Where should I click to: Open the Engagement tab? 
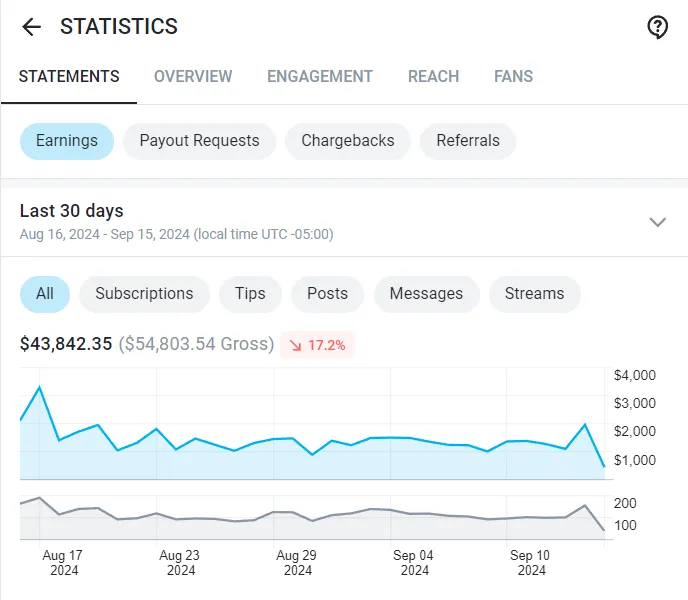coord(320,76)
